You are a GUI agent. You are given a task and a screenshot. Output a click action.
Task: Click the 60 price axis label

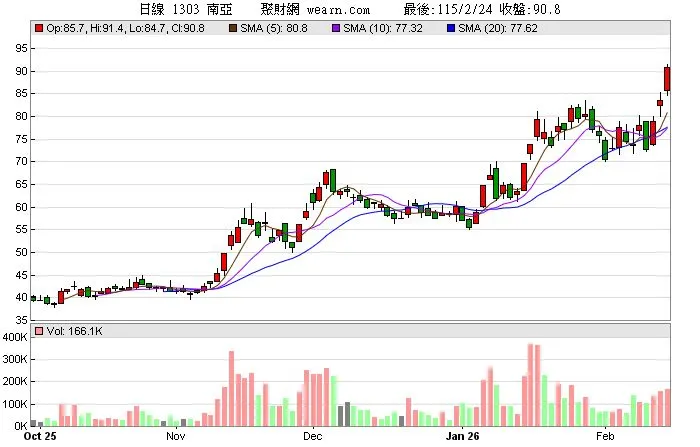[x=21, y=207]
